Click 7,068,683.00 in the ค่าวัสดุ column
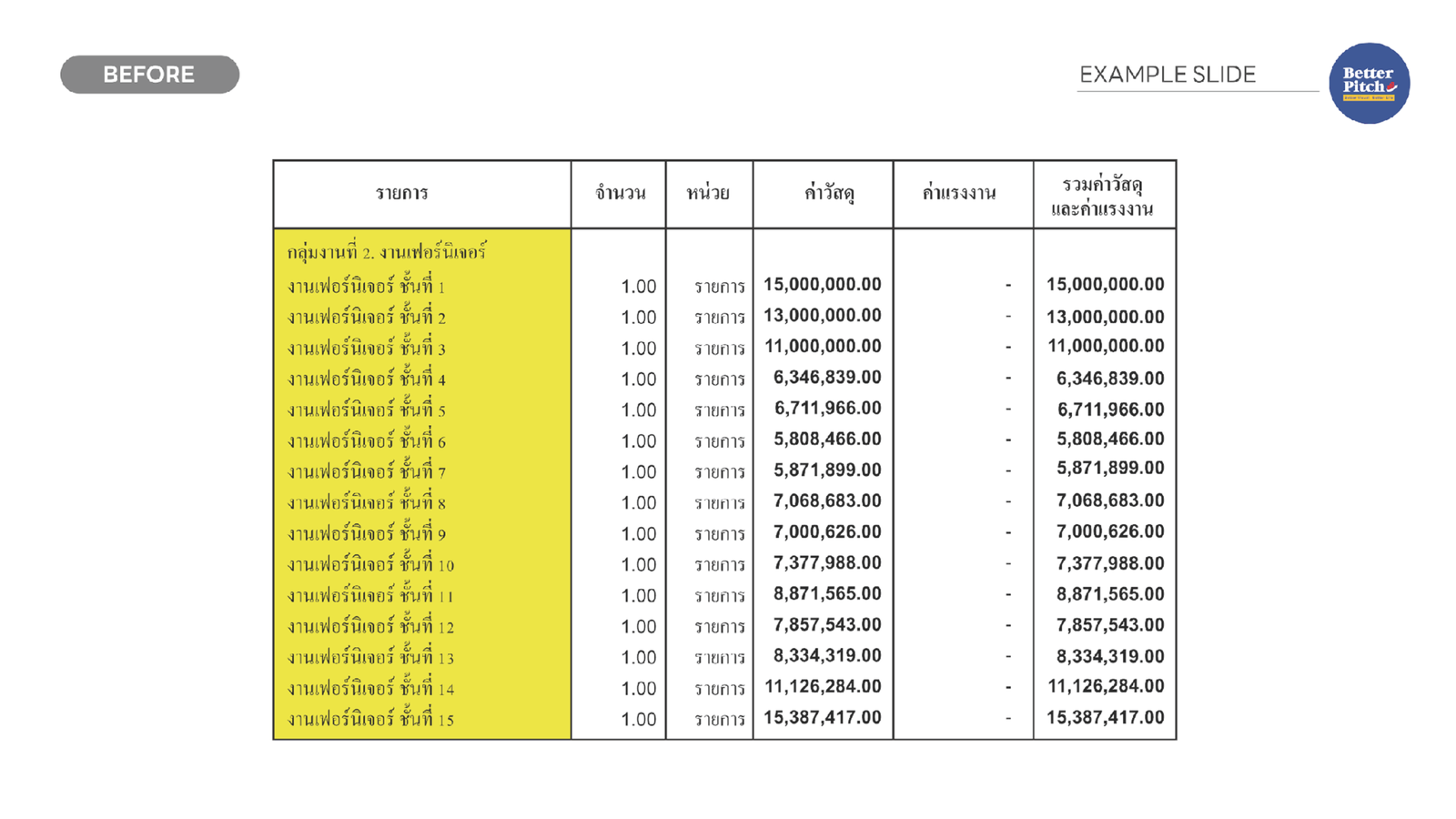Image resolution: width=1456 pixels, height=819 pixels. [x=827, y=501]
